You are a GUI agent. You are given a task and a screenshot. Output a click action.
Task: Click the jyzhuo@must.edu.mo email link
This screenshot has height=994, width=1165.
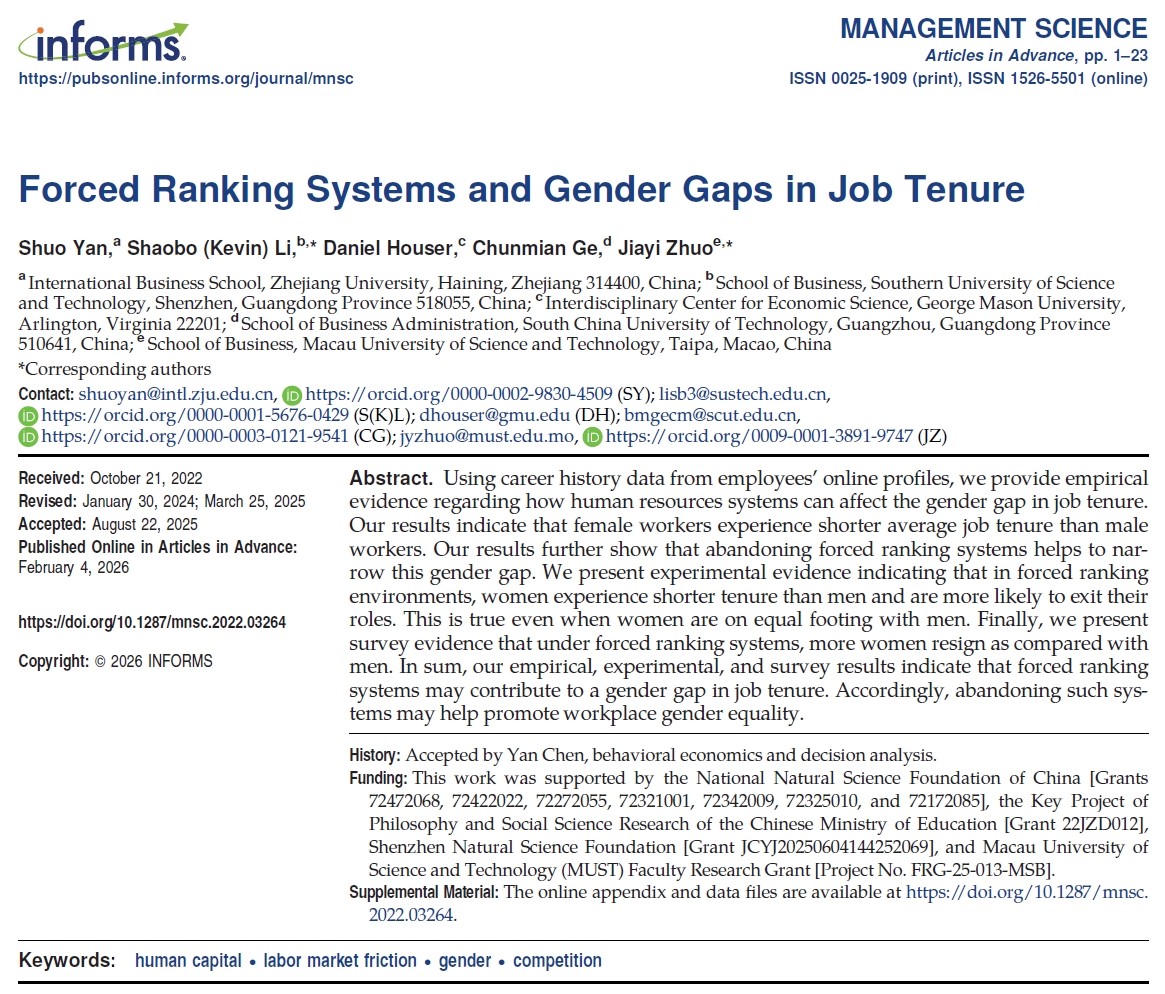coord(486,437)
